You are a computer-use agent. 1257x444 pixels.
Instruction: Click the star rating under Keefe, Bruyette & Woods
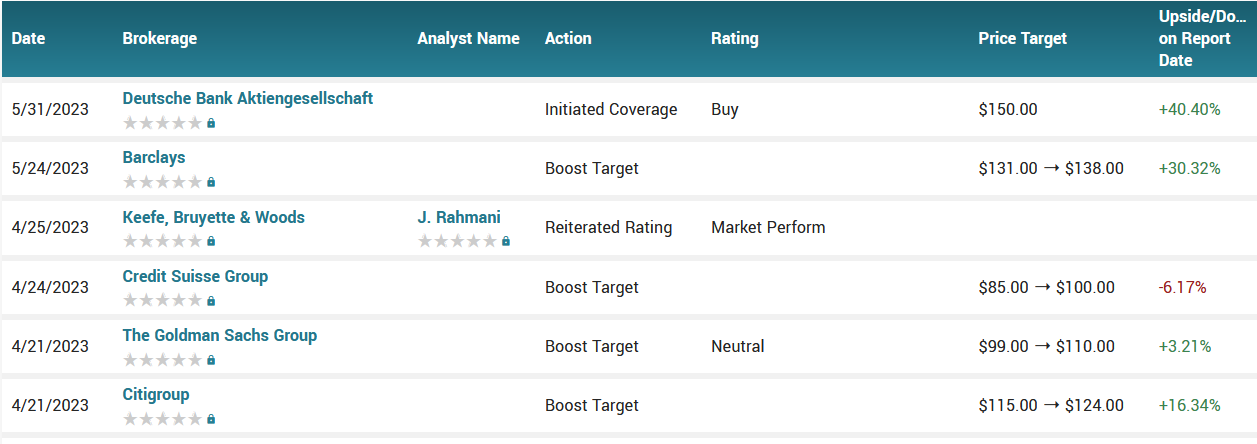(162, 242)
